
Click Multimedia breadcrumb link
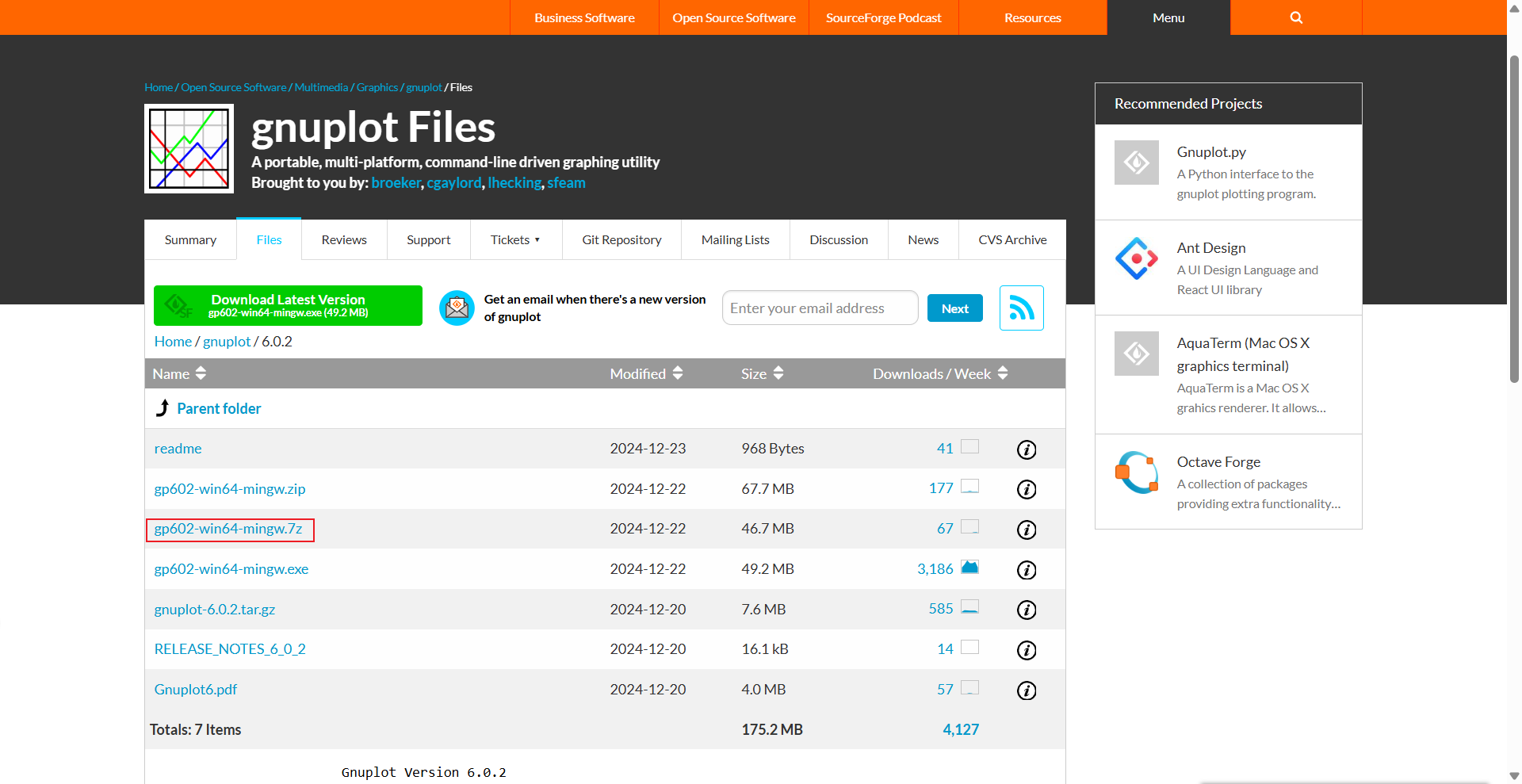321,87
